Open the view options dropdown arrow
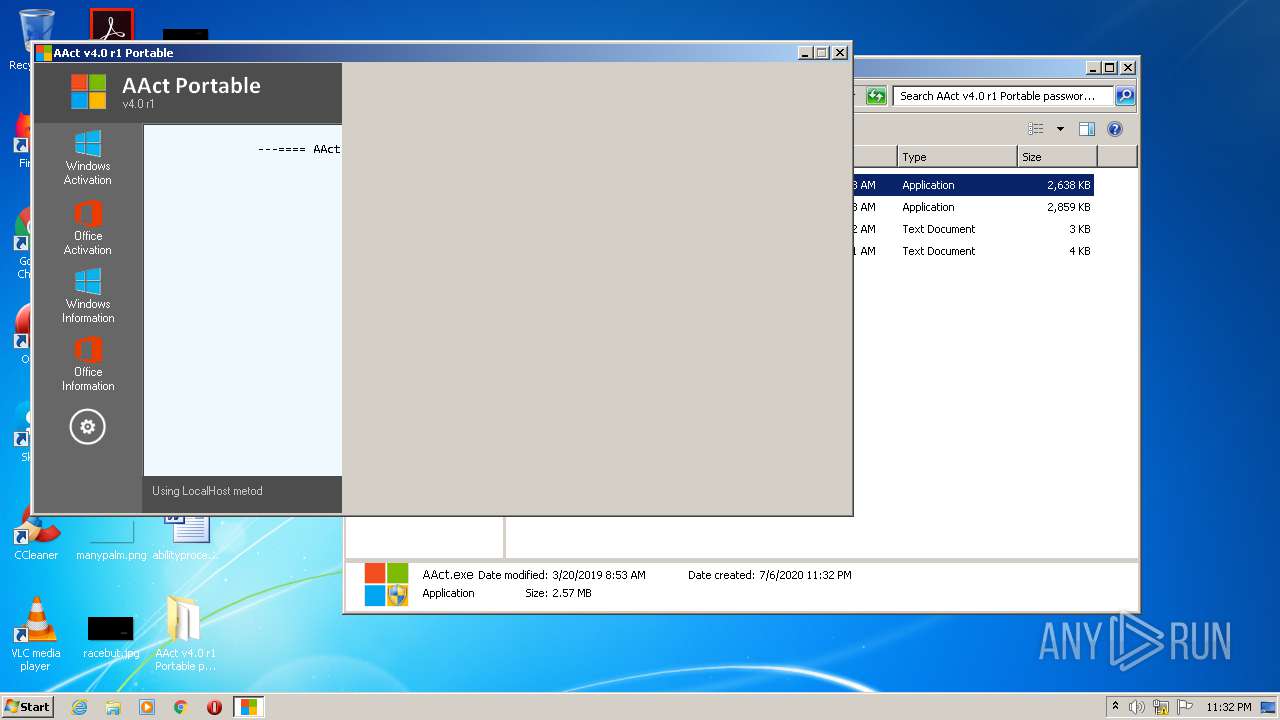This screenshot has height=720, width=1280. pyautogui.click(x=1060, y=129)
